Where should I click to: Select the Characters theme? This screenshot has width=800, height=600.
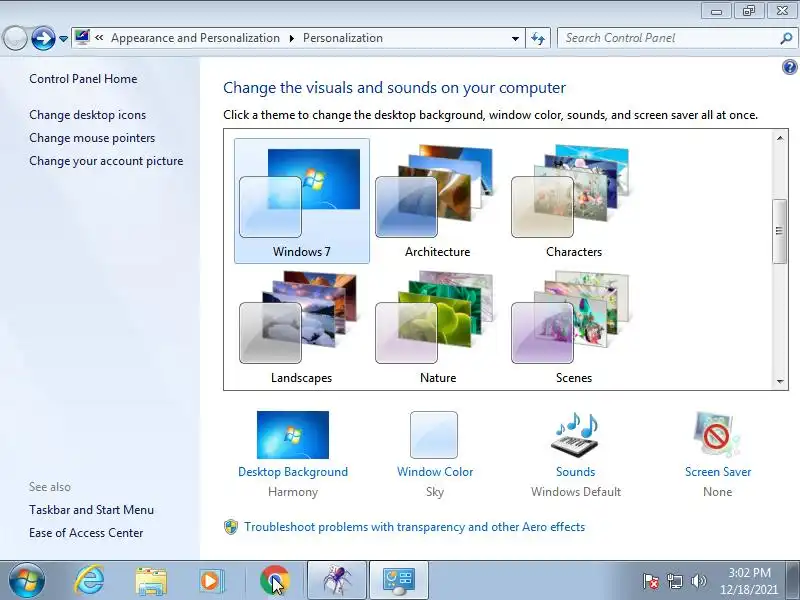click(x=573, y=201)
